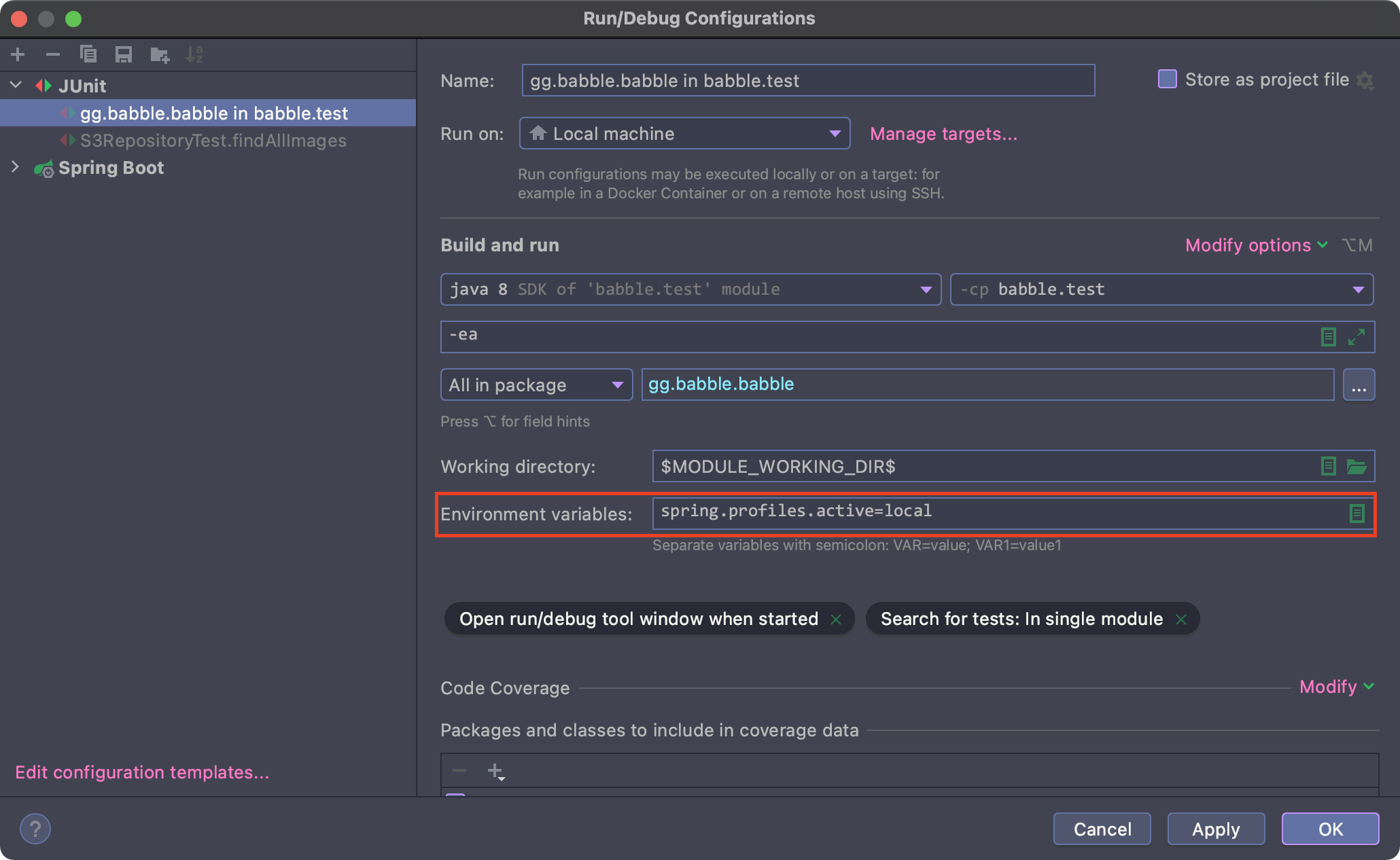The height and width of the screenshot is (860, 1400).
Task: Click the Cancel button
Action: pos(1102,829)
